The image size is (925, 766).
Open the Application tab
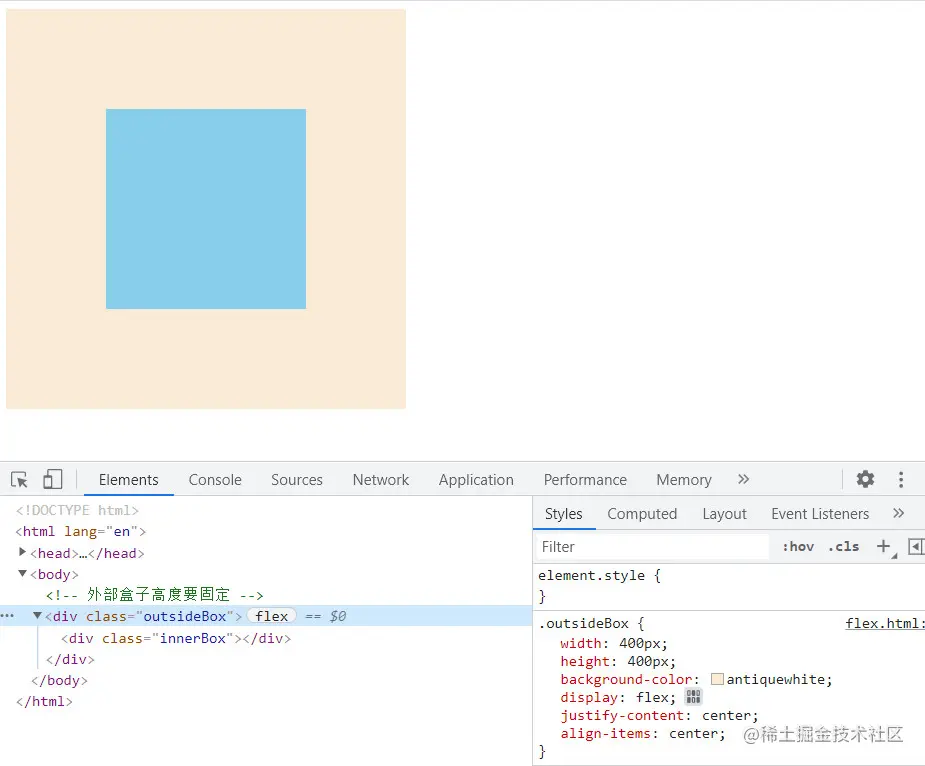point(476,480)
